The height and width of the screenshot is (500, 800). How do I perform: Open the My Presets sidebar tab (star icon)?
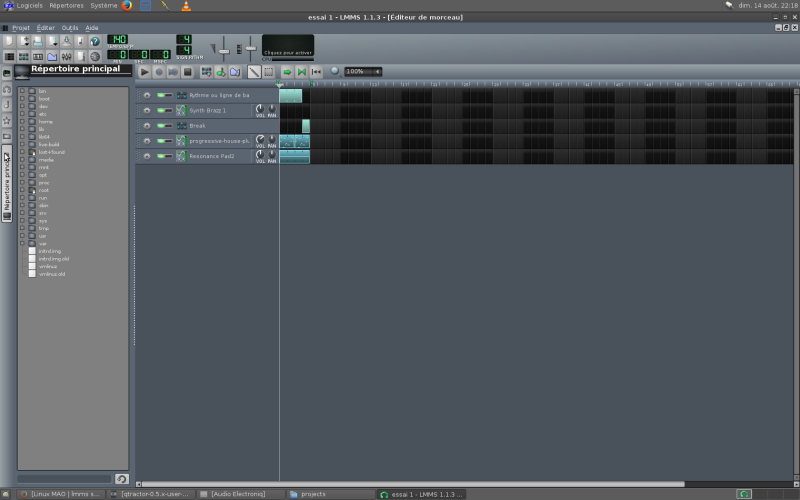coord(7,121)
